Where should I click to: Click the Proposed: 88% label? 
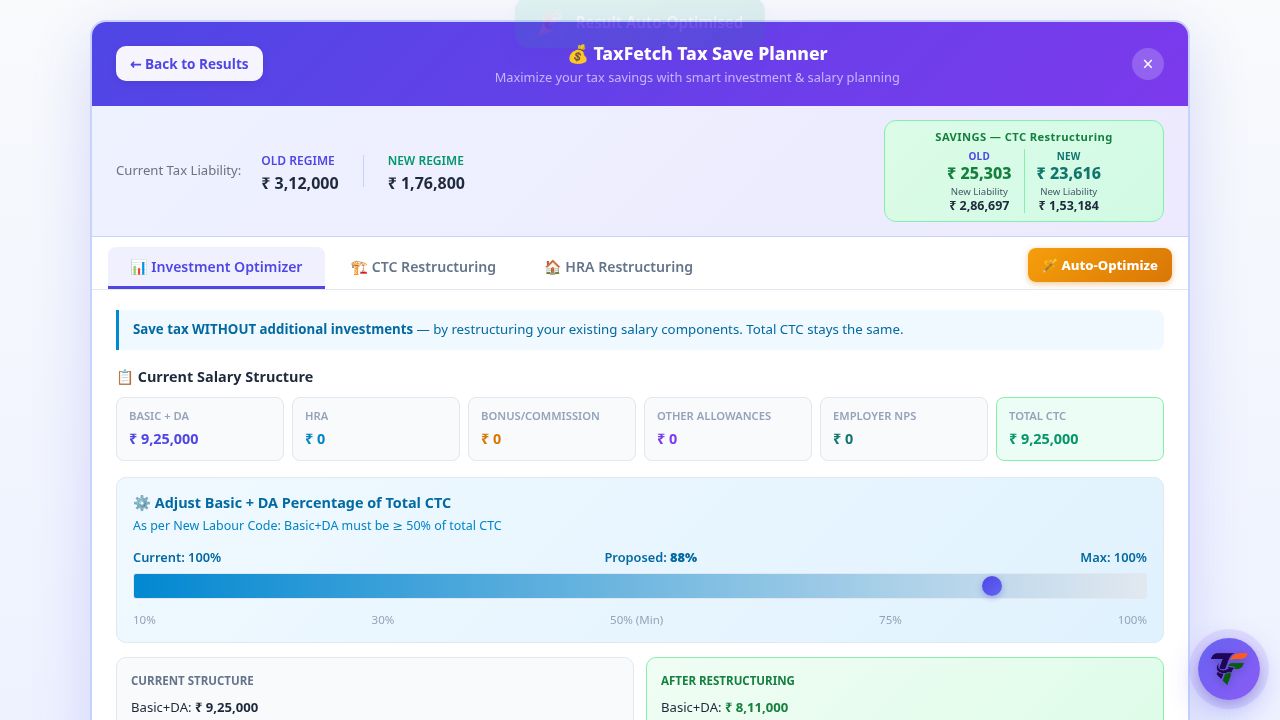pos(650,558)
